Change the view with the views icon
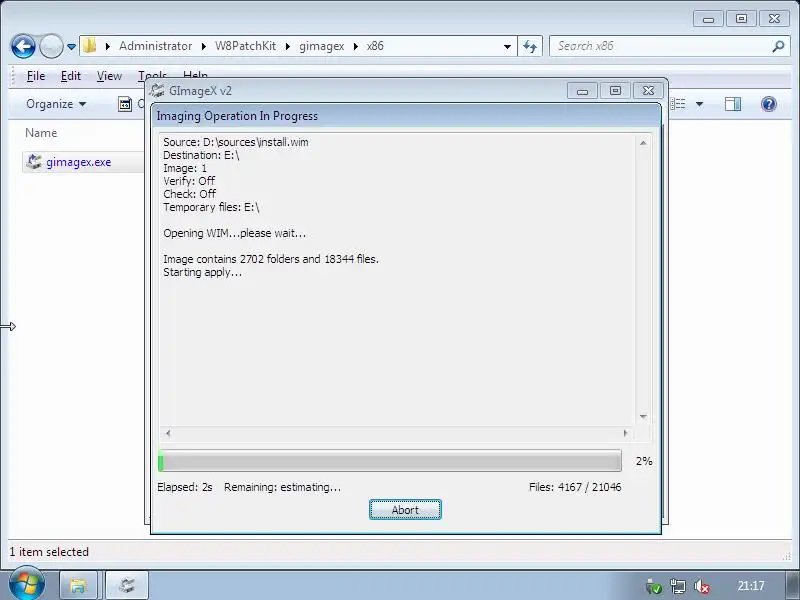This screenshot has width=800, height=600. (x=678, y=104)
